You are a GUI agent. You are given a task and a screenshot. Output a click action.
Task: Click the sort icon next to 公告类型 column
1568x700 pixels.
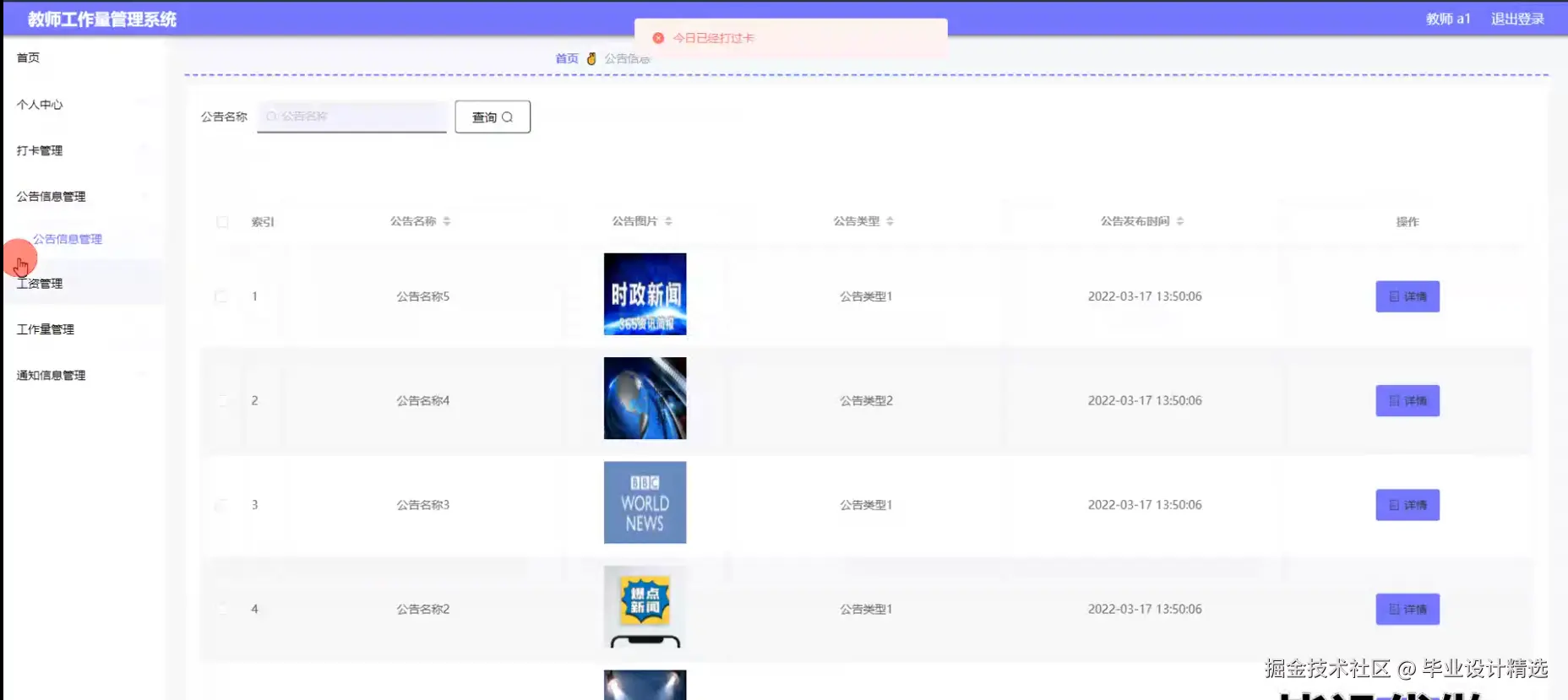pyautogui.click(x=890, y=221)
